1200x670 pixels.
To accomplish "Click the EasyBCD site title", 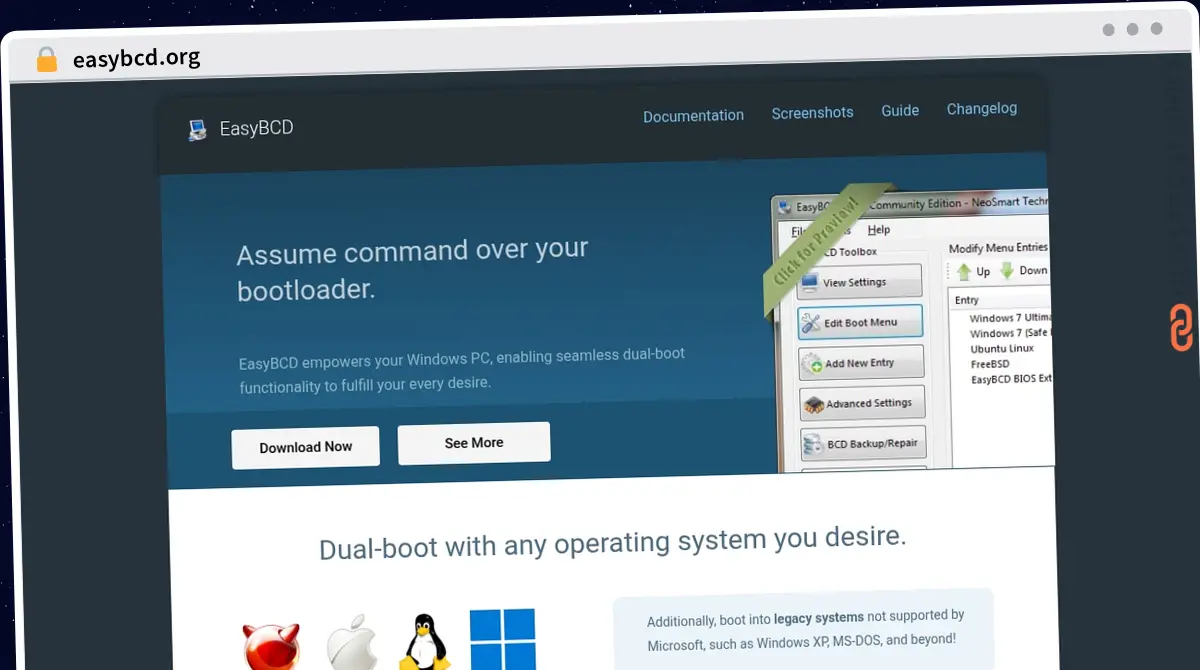I will [x=256, y=128].
